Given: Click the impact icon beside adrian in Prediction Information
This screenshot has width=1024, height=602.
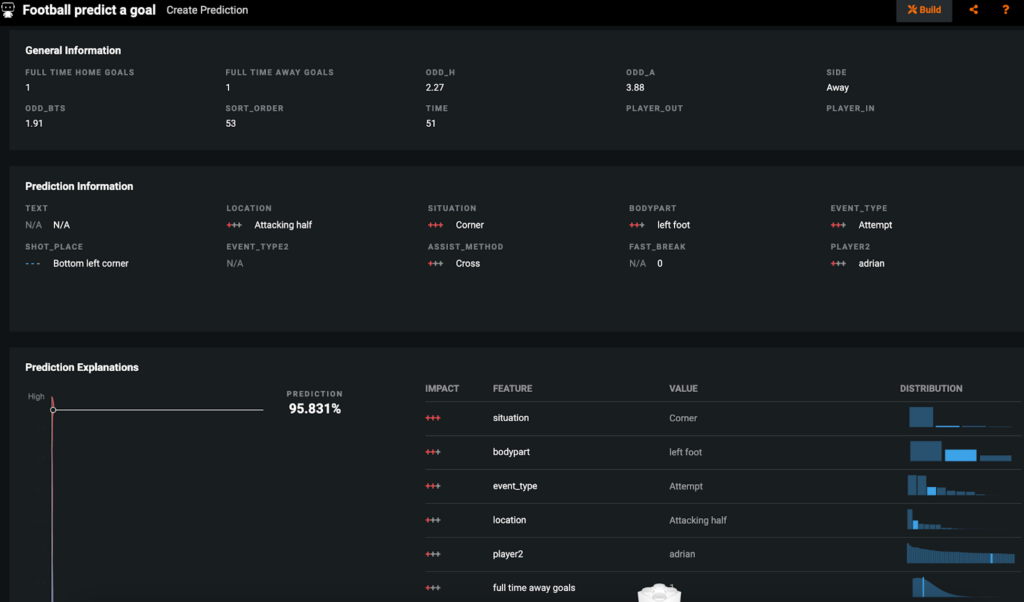Looking at the screenshot, I should tap(838, 264).
